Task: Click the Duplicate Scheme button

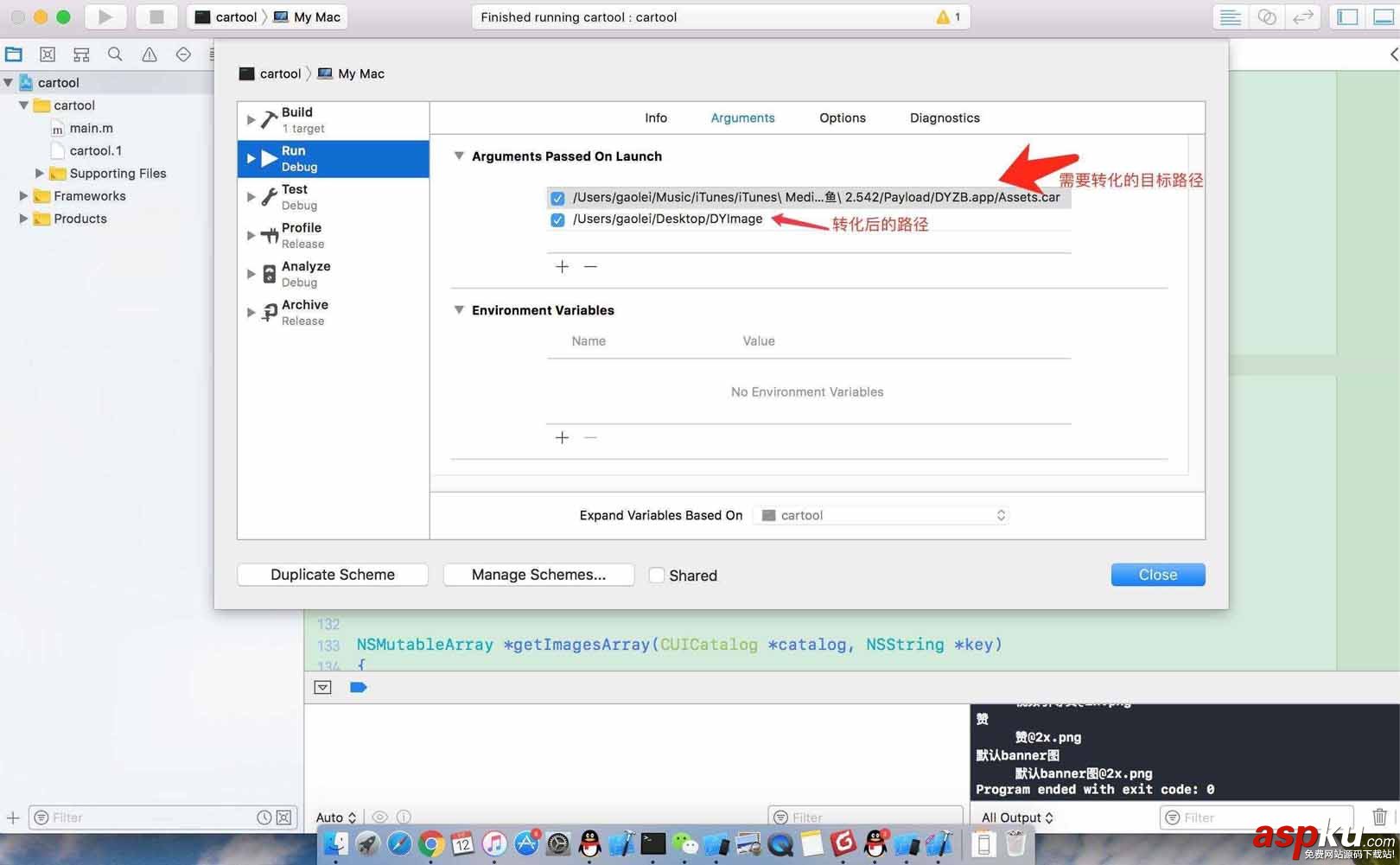Action: 332,574
